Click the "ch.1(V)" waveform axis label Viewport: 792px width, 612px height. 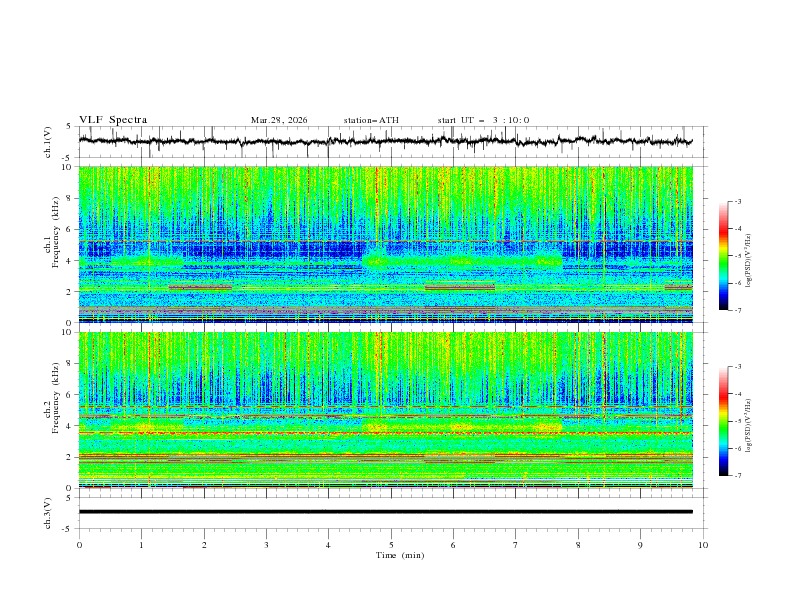48,142
